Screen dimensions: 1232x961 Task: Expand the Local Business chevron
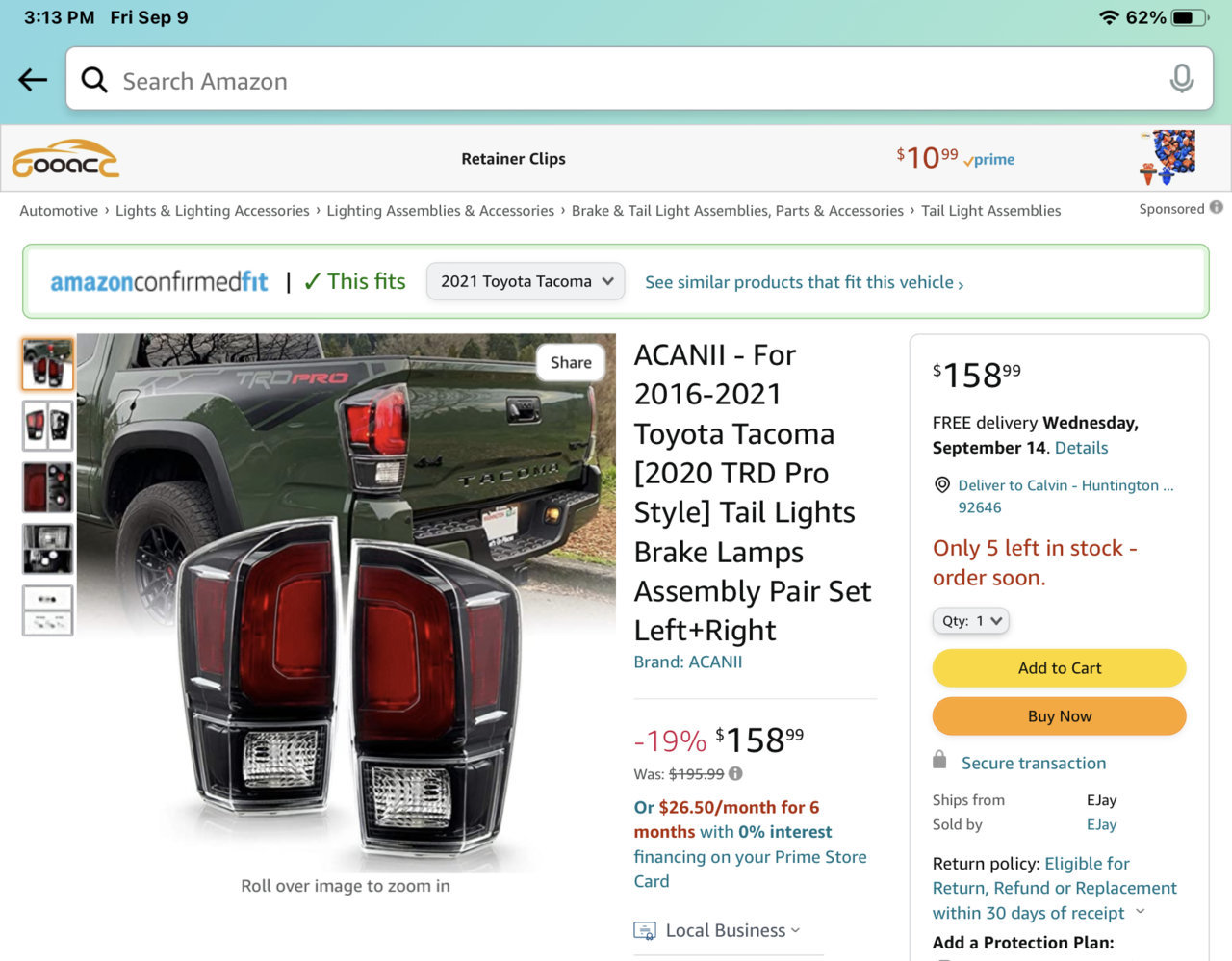pyautogui.click(x=795, y=930)
